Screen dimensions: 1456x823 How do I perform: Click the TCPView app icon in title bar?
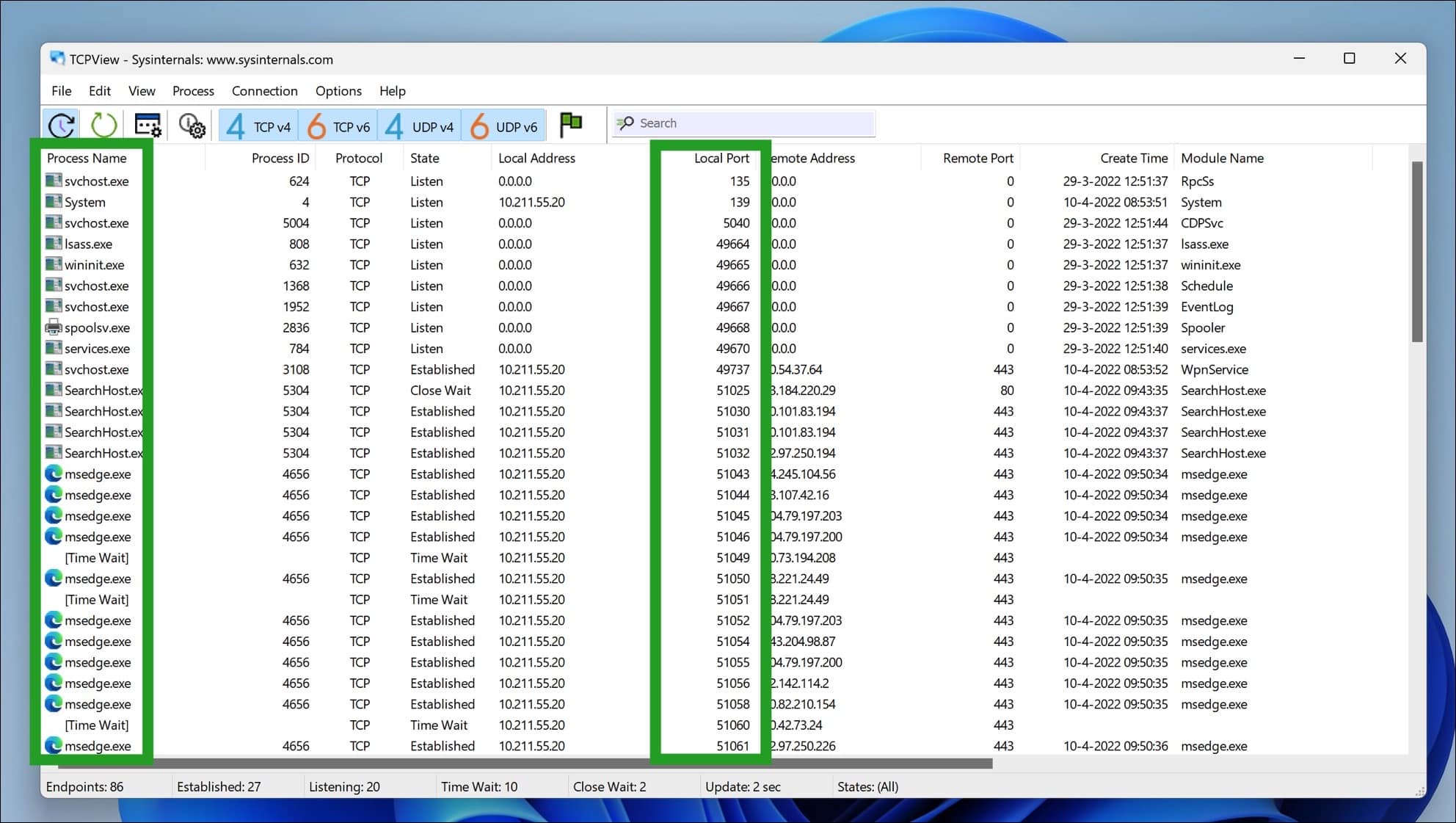click(57, 58)
